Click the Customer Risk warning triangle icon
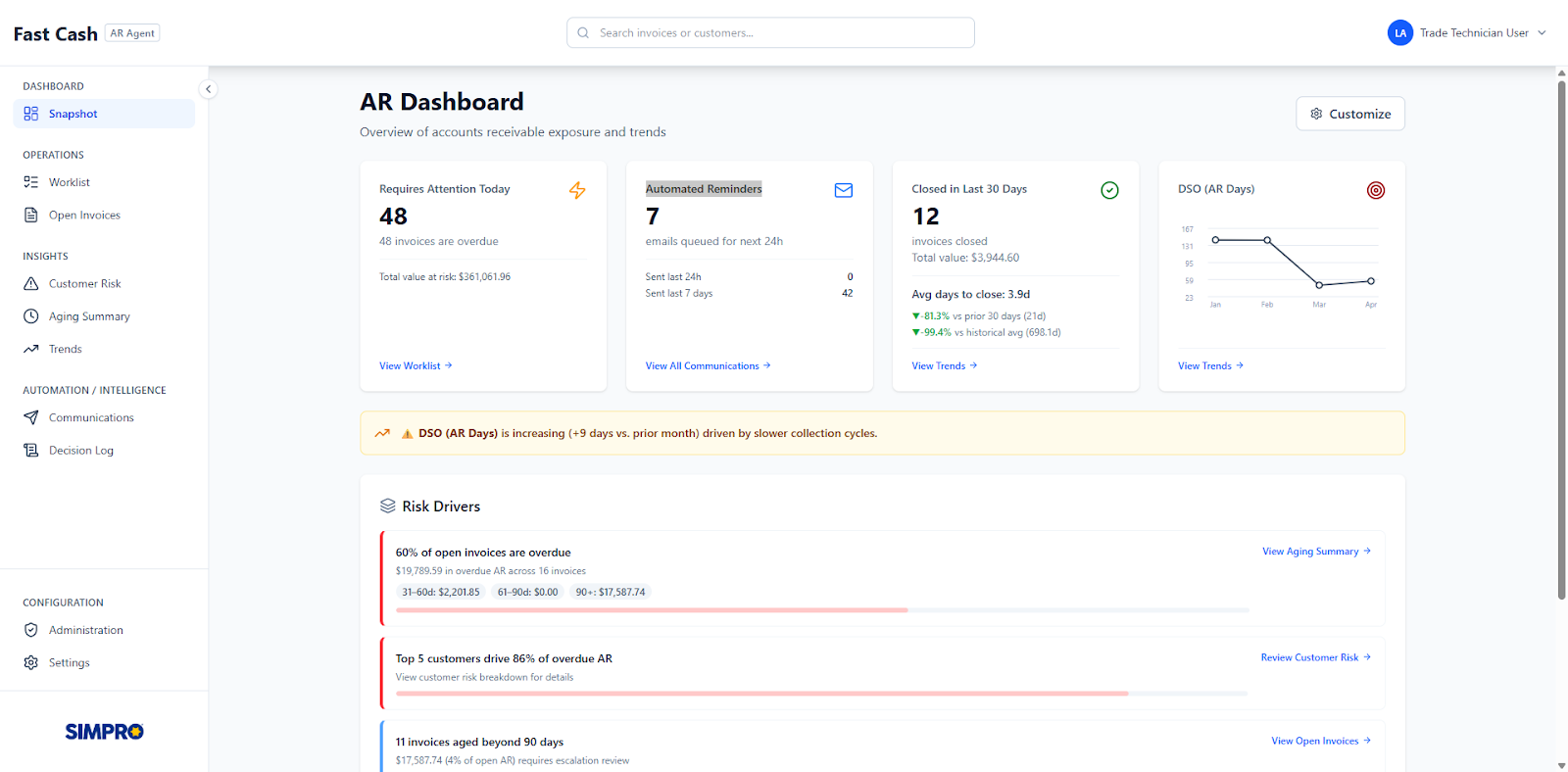The width and height of the screenshot is (1568, 772). 31,284
